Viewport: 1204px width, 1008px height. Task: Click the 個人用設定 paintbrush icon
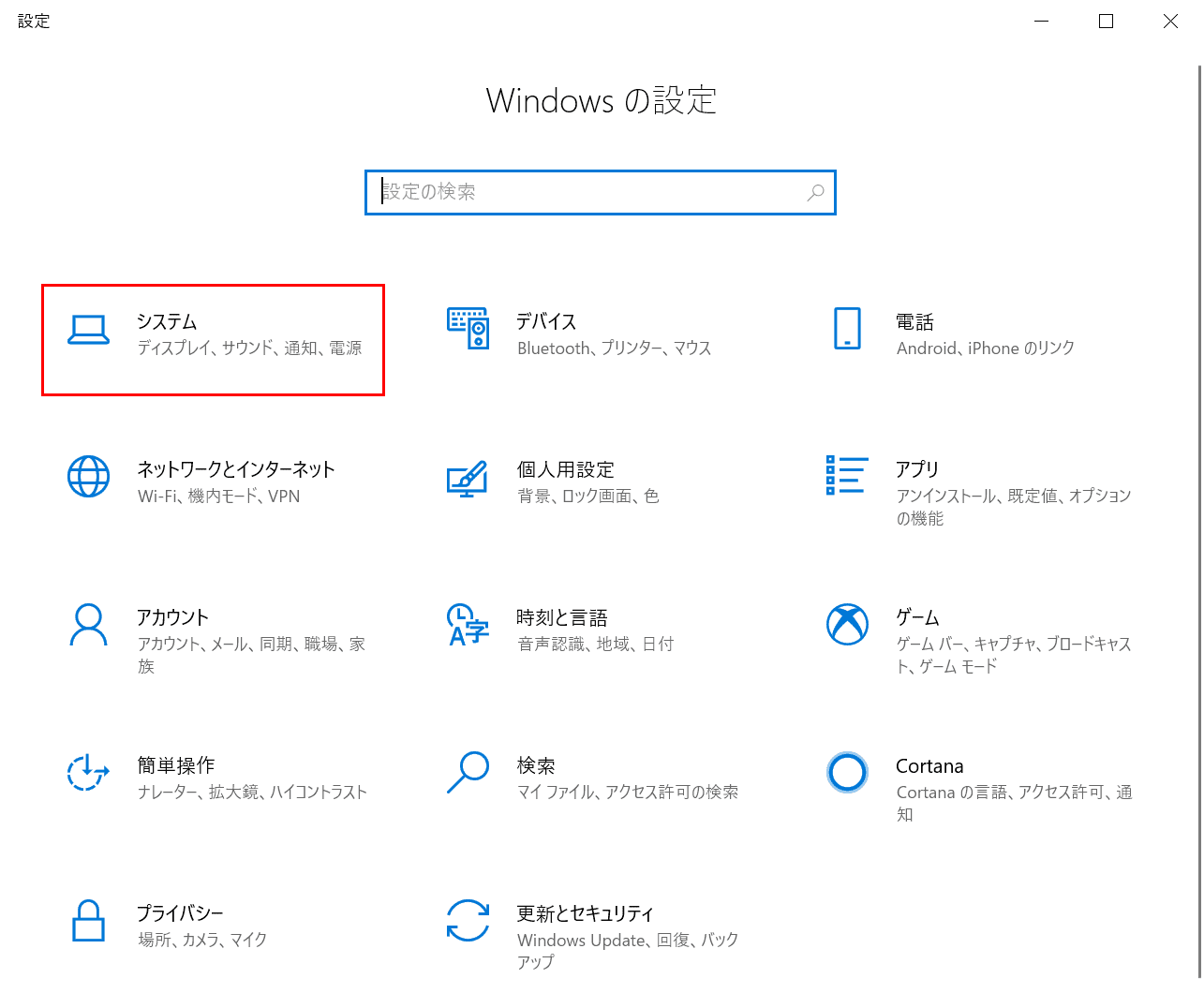[468, 478]
